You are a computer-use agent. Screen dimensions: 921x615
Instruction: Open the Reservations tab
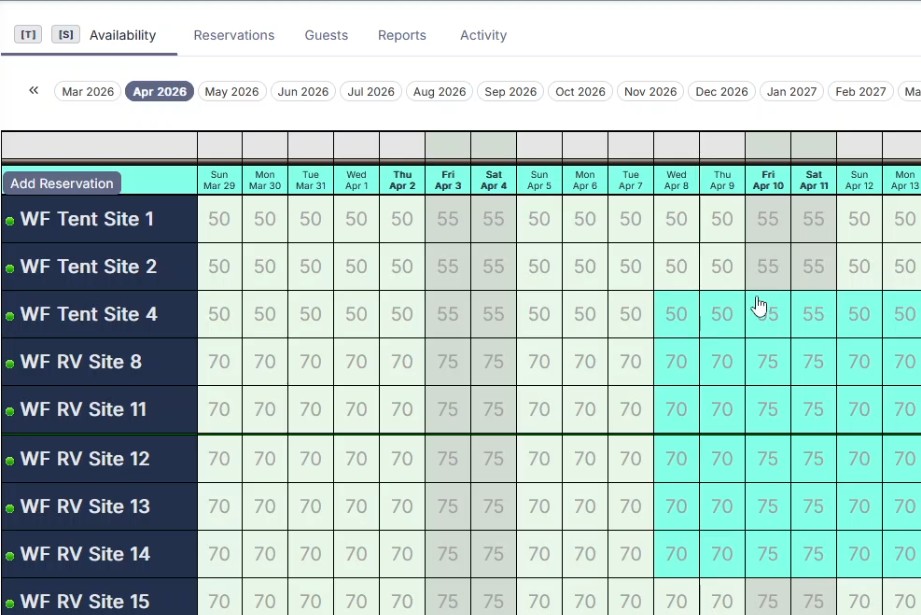point(234,35)
